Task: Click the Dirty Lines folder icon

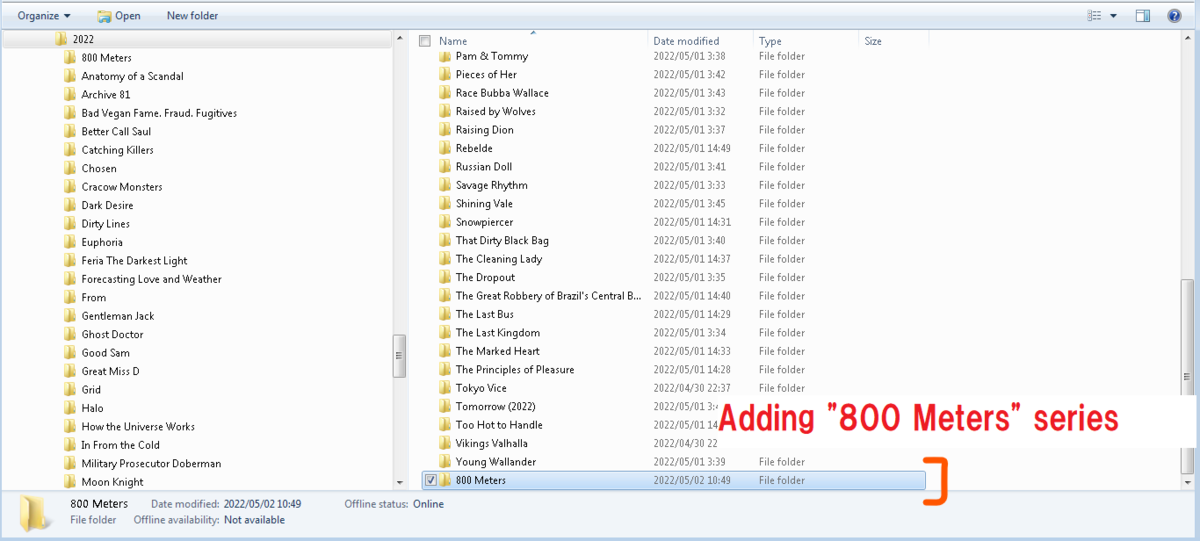Action: (x=70, y=224)
